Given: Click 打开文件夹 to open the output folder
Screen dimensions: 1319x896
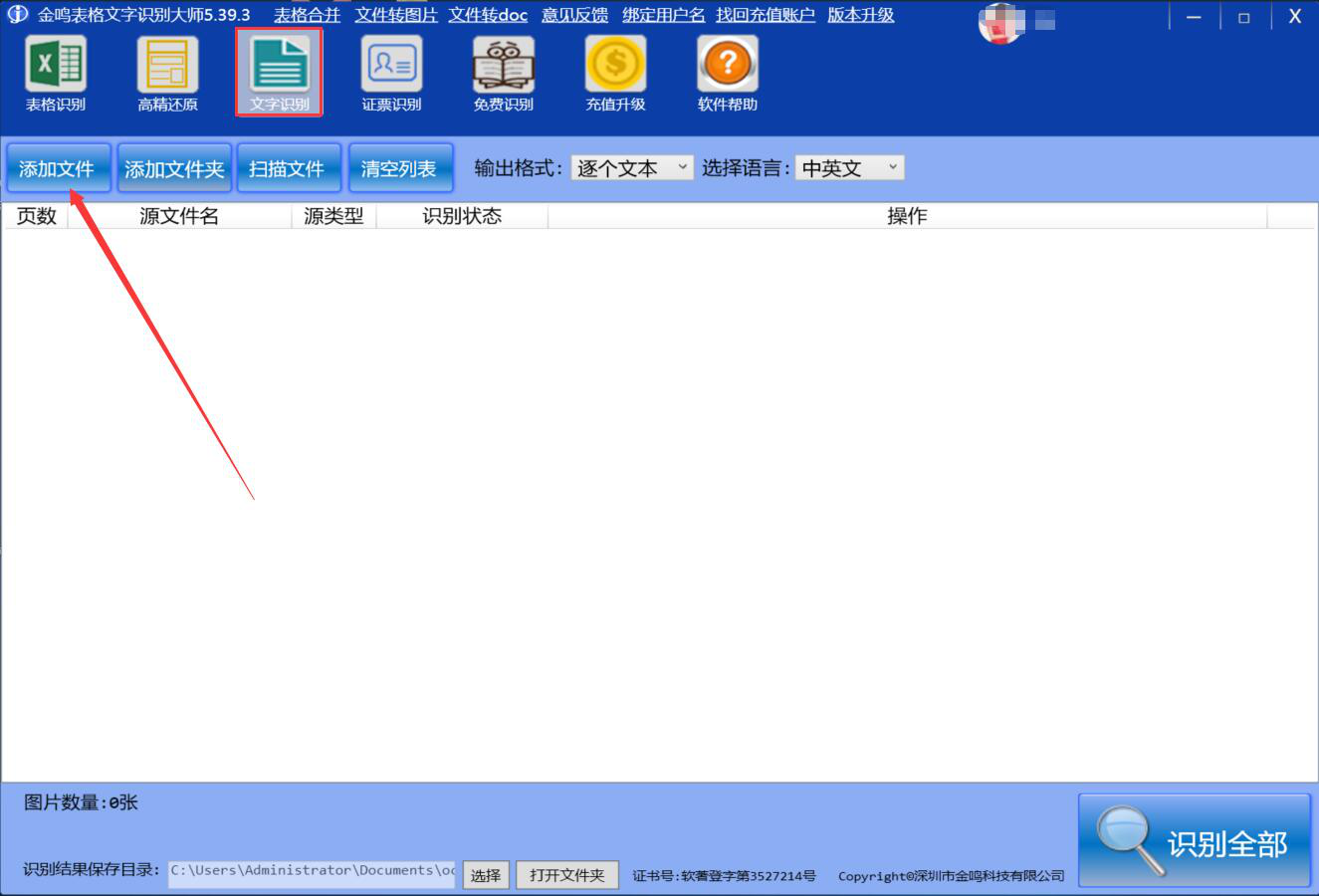Looking at the screenshot, I should (x=566, y=875).
